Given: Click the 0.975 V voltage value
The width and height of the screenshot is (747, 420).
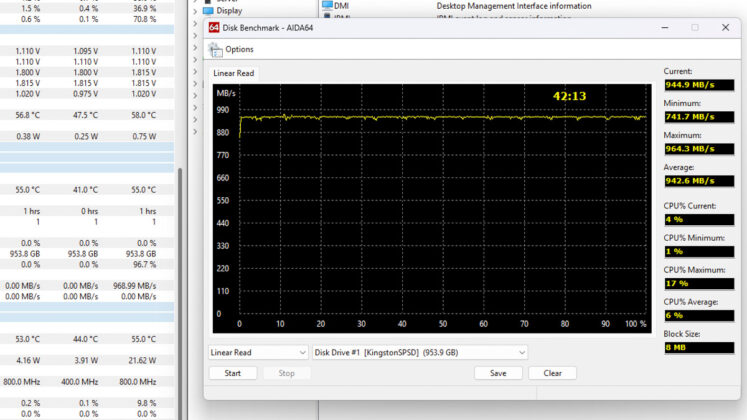Looking at the screenshot, I should click(x=86, y=94).
